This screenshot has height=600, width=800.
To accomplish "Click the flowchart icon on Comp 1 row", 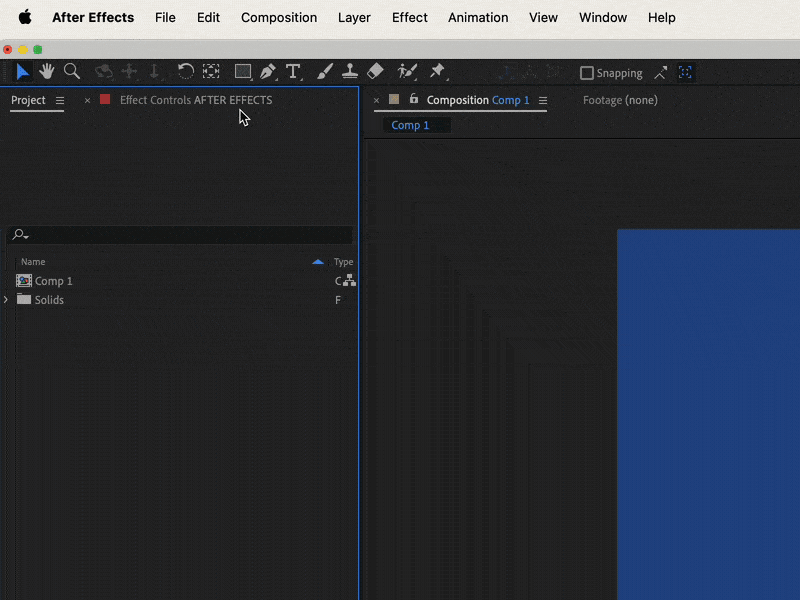I will 349,281.
